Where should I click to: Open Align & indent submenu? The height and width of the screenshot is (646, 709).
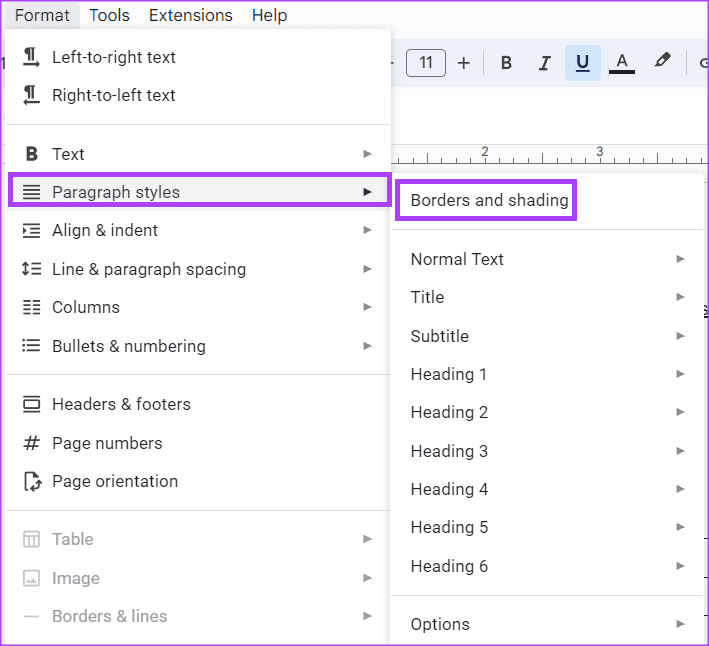pos(198,231)
